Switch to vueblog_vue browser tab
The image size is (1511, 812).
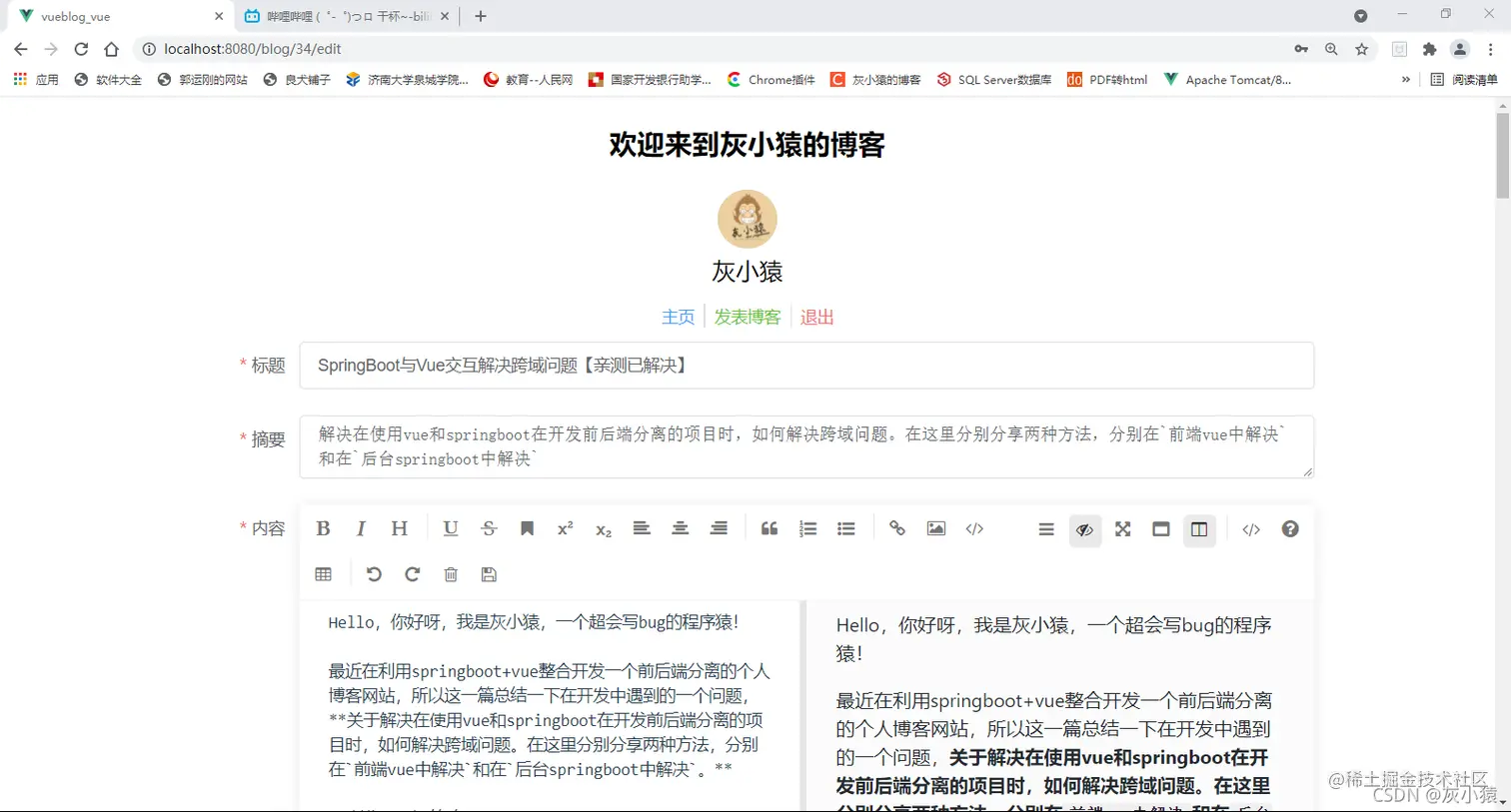coord(120,16)
